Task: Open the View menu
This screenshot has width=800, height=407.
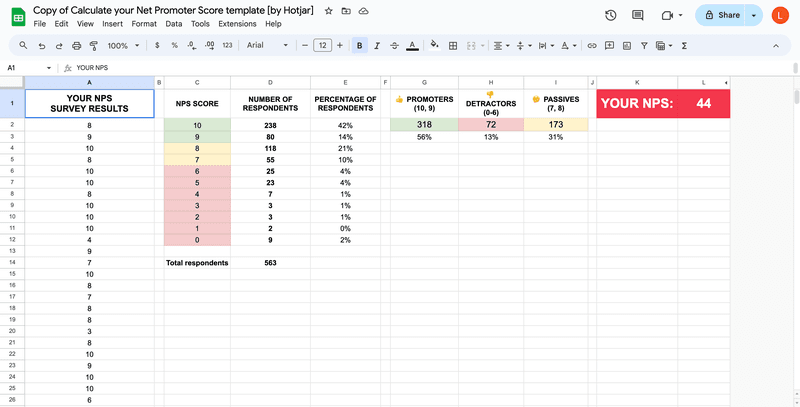Action: tap(85, 23)
